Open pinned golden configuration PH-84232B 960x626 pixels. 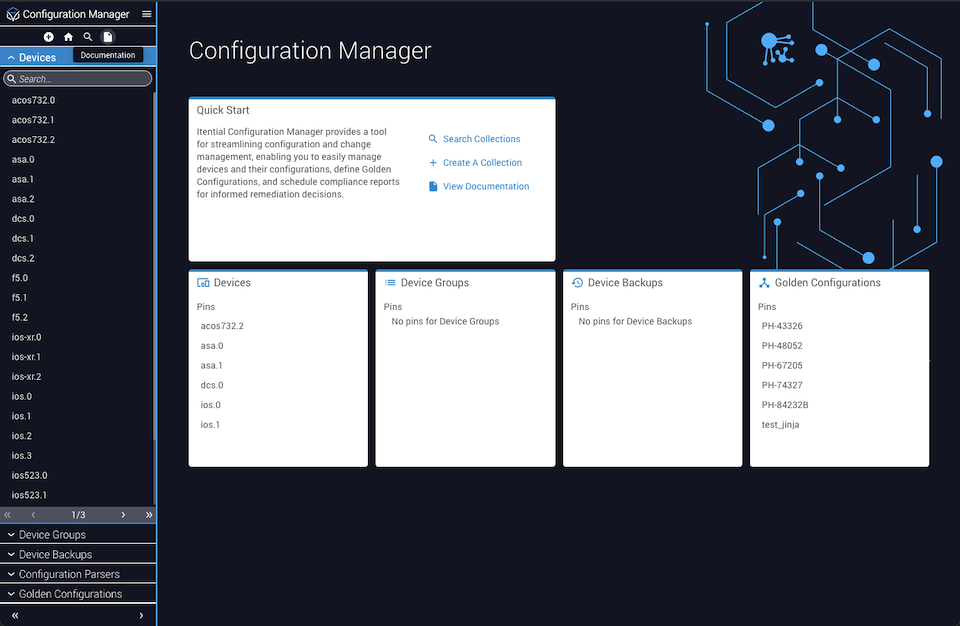click(x=785, y=405)
